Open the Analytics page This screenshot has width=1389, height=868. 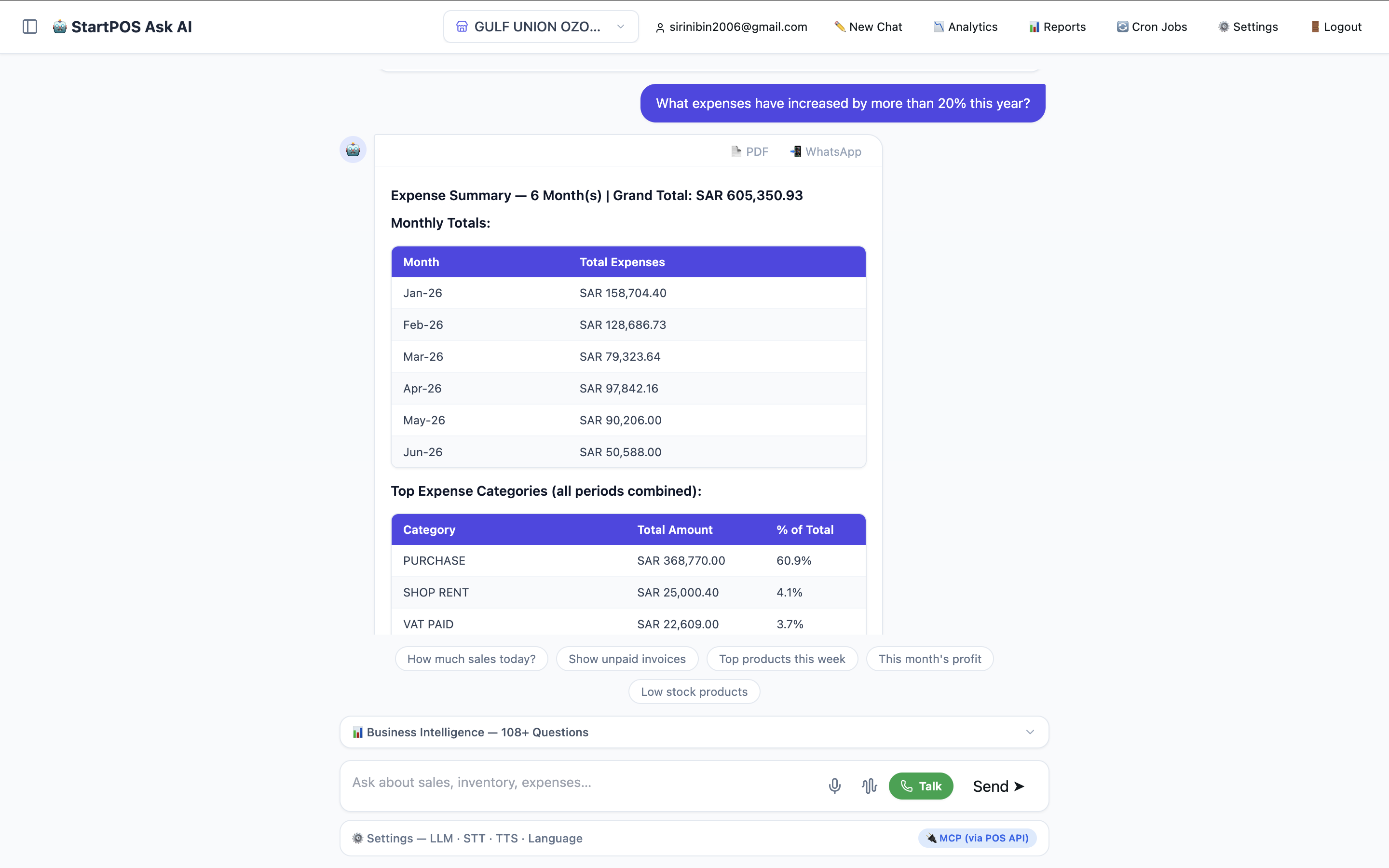pos(966,27)
